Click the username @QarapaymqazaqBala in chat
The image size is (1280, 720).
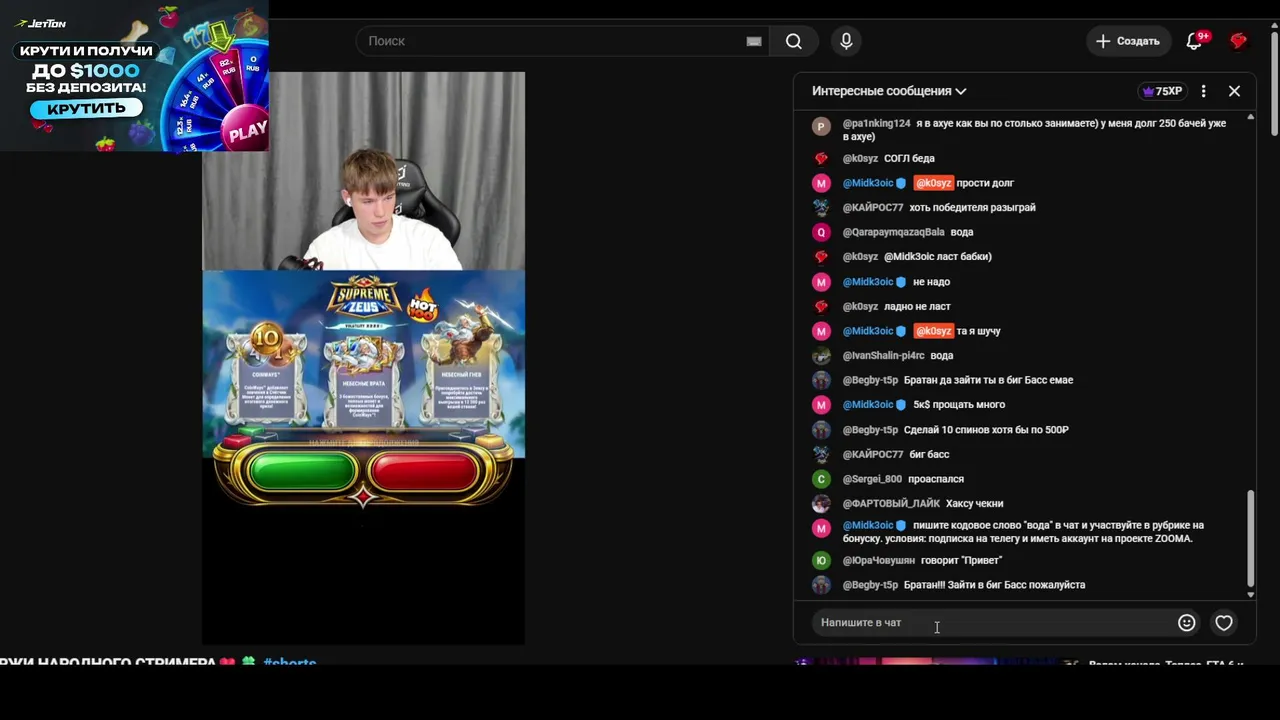coord(894,232)
